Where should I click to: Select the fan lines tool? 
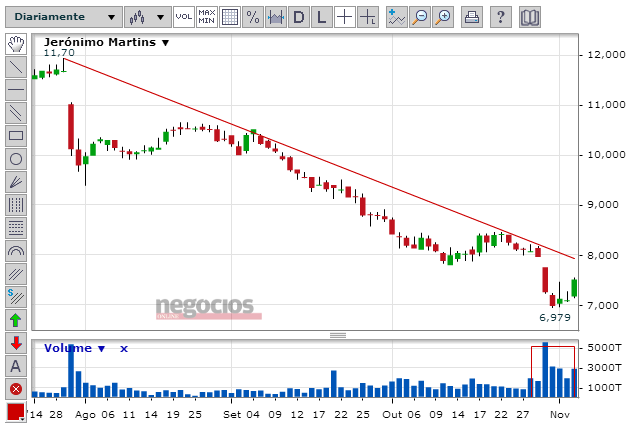16,182
